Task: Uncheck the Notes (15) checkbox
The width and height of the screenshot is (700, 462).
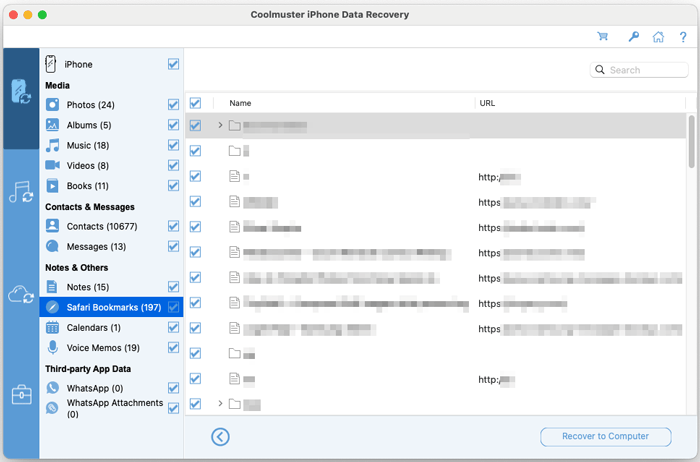Action: [173, 287]
